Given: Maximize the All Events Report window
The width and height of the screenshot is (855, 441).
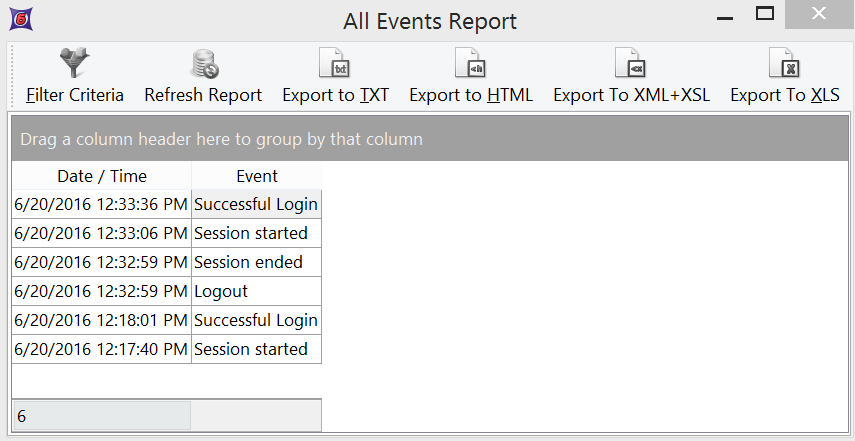Looking at the screenshot, I should click(765, 14).
